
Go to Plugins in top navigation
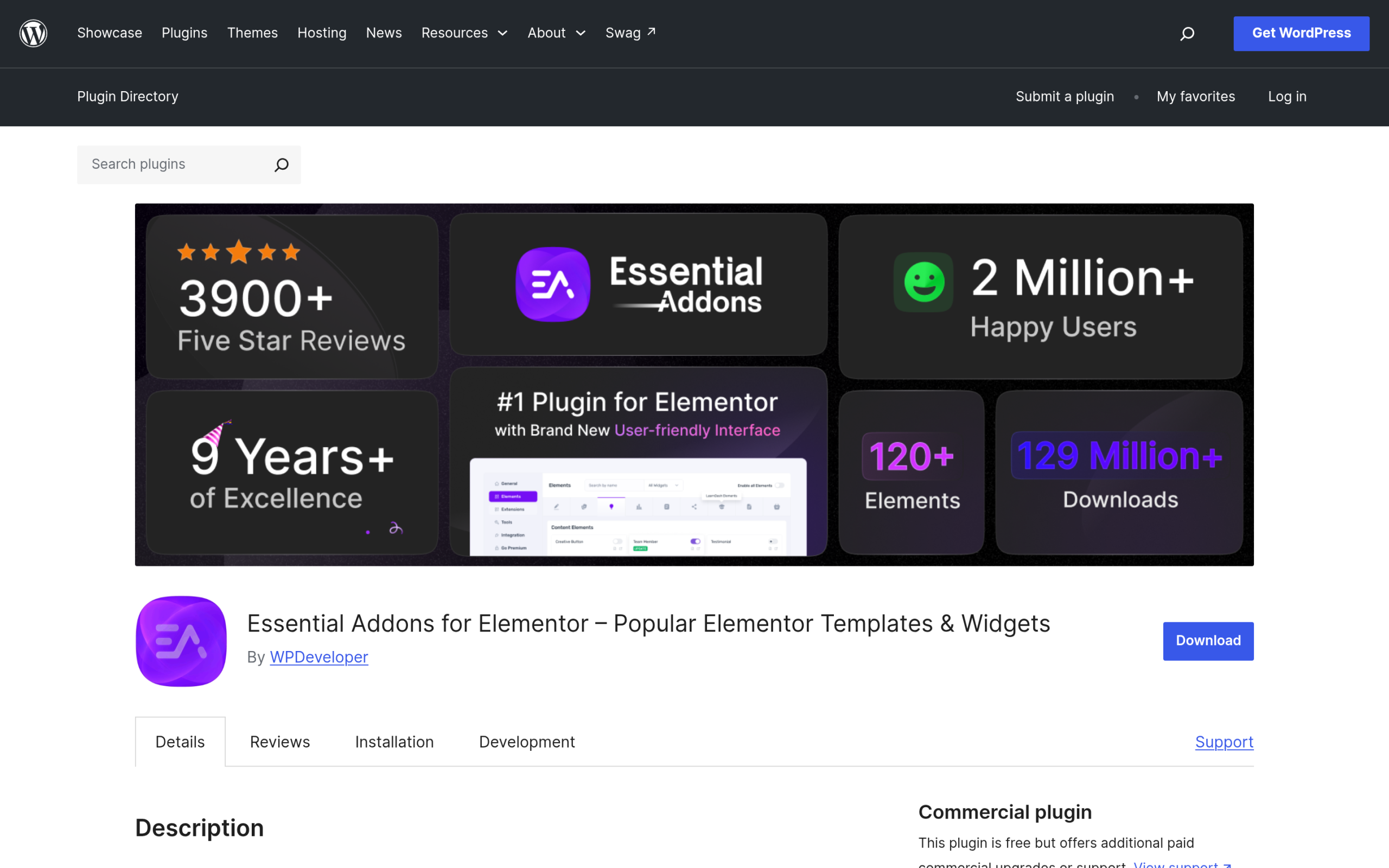click(184, 33)
